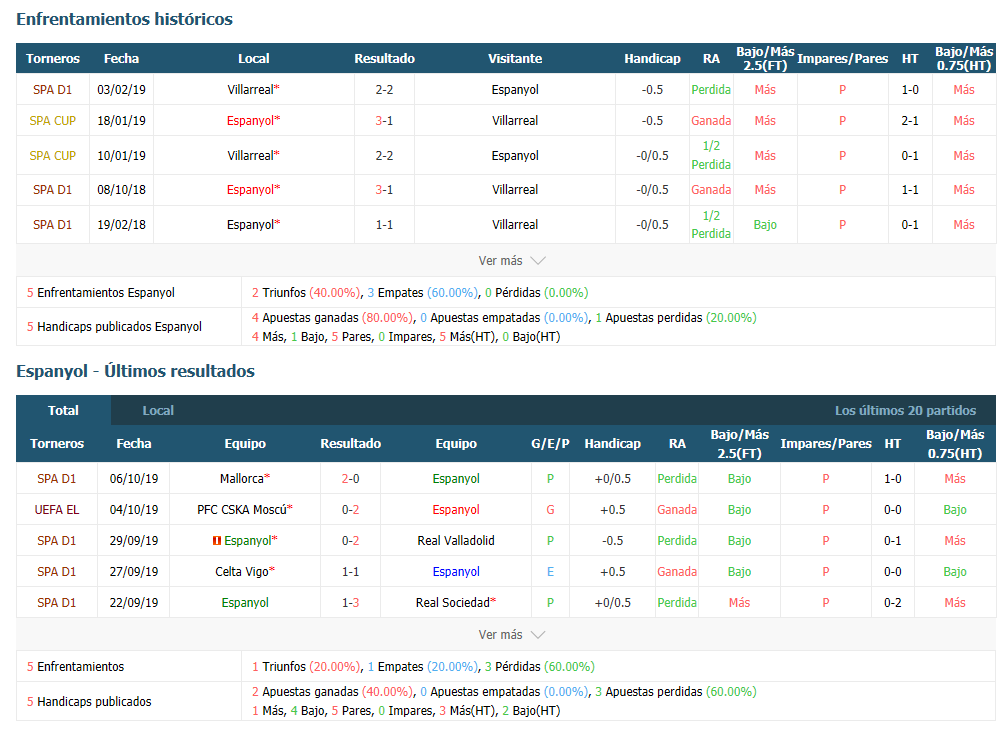
Task: Expand Ver más under Enfrentamientos históricos table
Action: [x=512, y=261]
